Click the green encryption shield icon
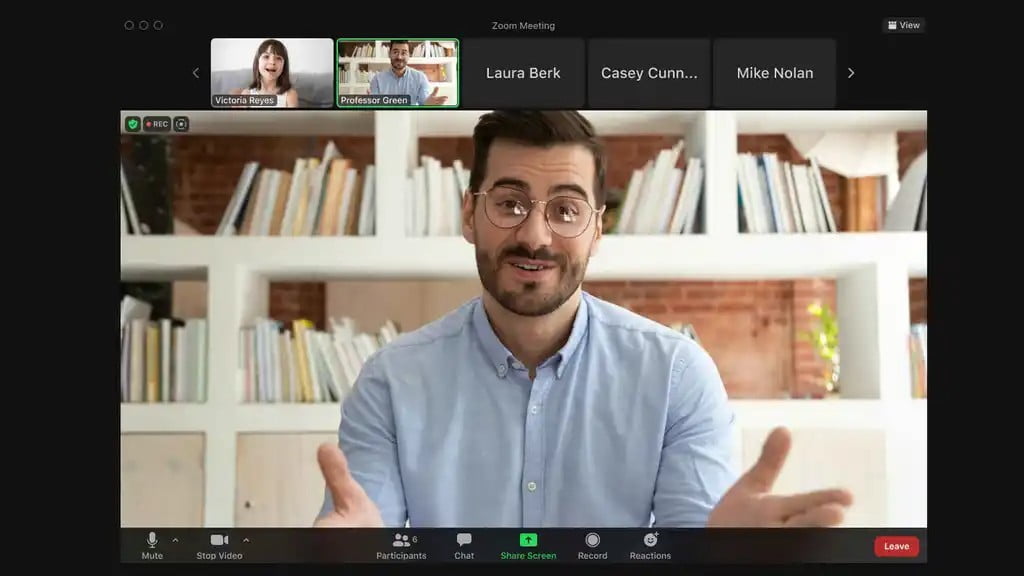Viewport: 1024px width, 576px height. [x=132, y=124]
